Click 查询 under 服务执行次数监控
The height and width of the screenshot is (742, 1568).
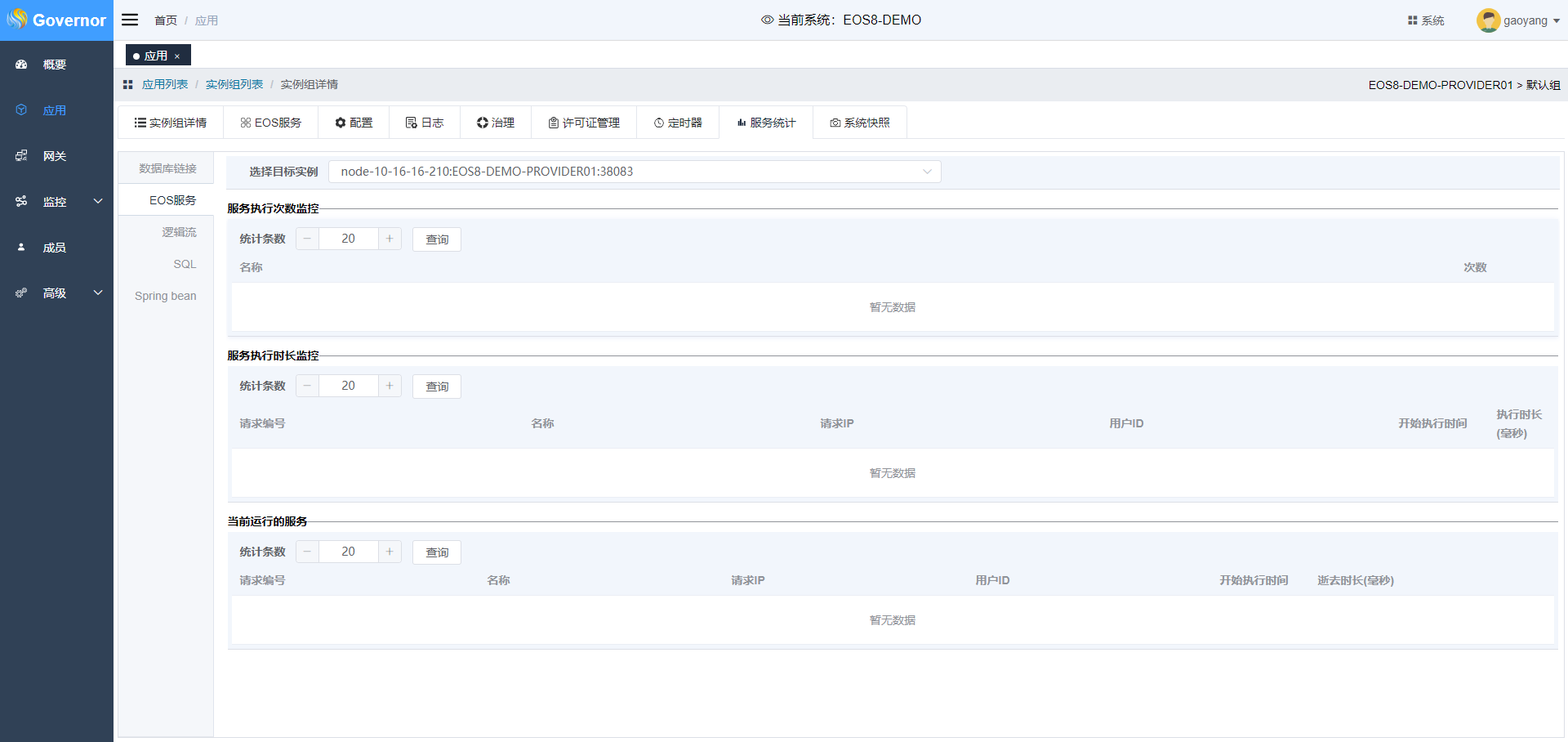(437, 239)
